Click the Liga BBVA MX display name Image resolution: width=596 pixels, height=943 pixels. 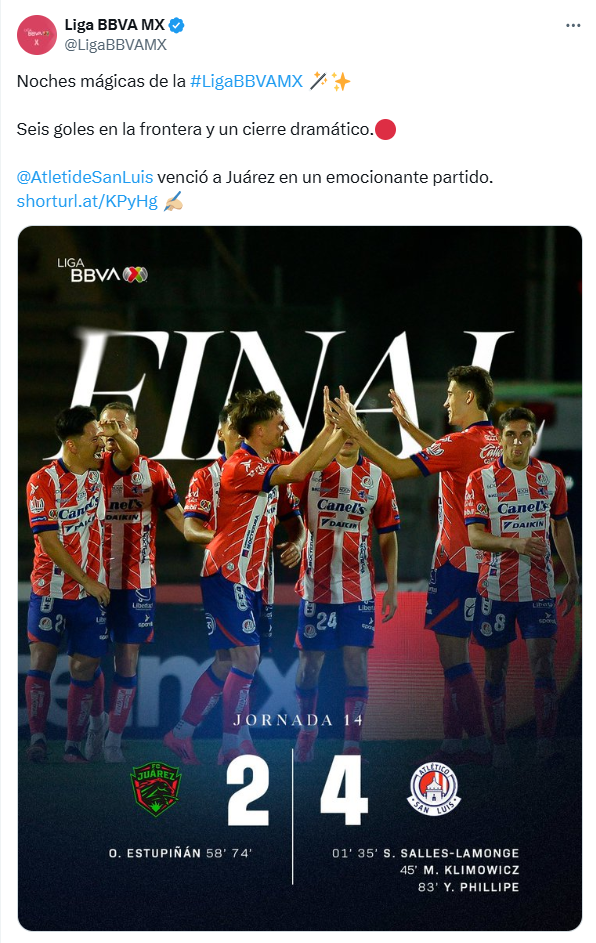(115, 25)
